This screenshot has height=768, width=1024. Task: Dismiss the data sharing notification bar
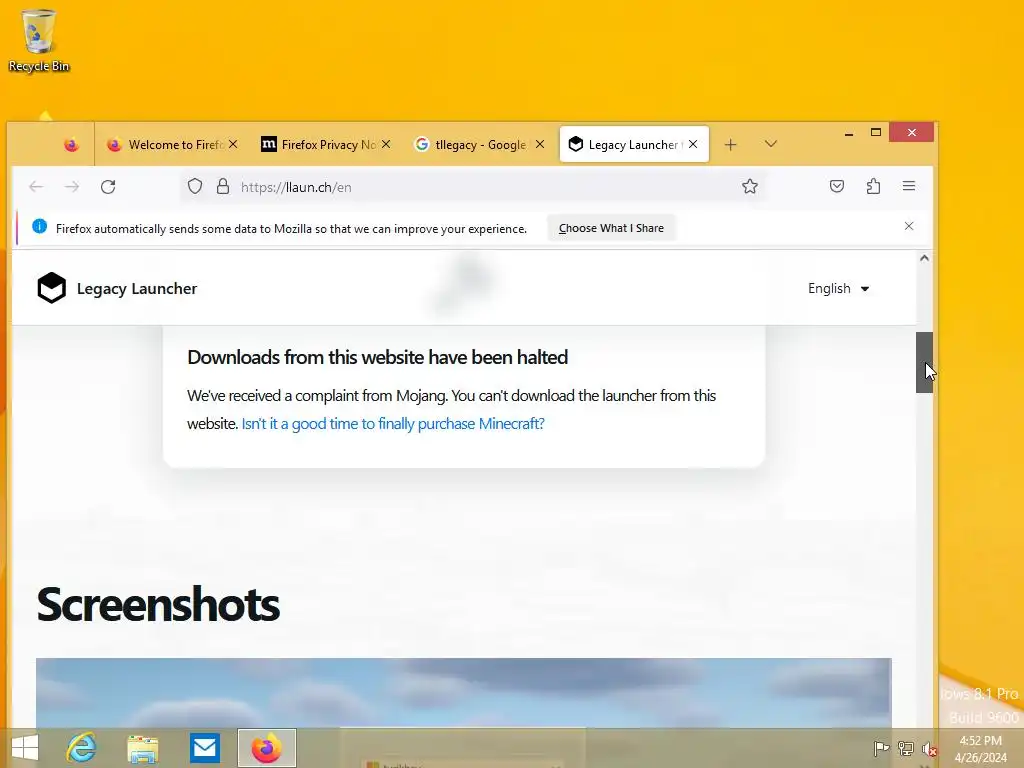coord(909,226)
